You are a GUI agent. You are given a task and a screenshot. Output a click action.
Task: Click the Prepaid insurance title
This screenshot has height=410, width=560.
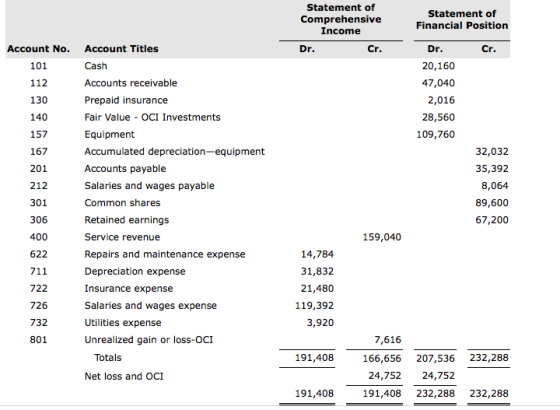(126, 100)
